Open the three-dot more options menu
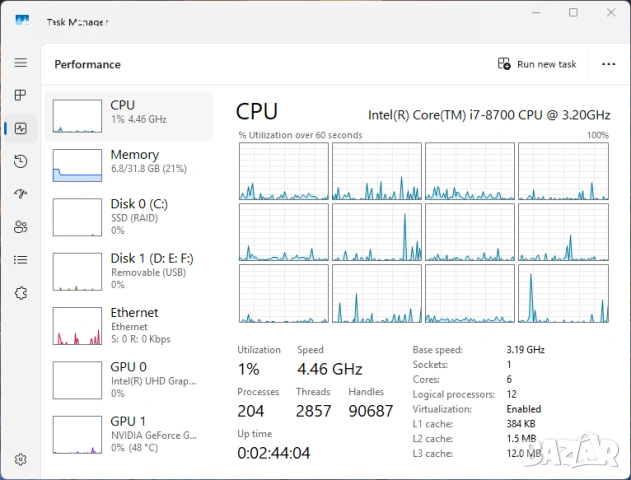631x480 pixels. (608, 64)
